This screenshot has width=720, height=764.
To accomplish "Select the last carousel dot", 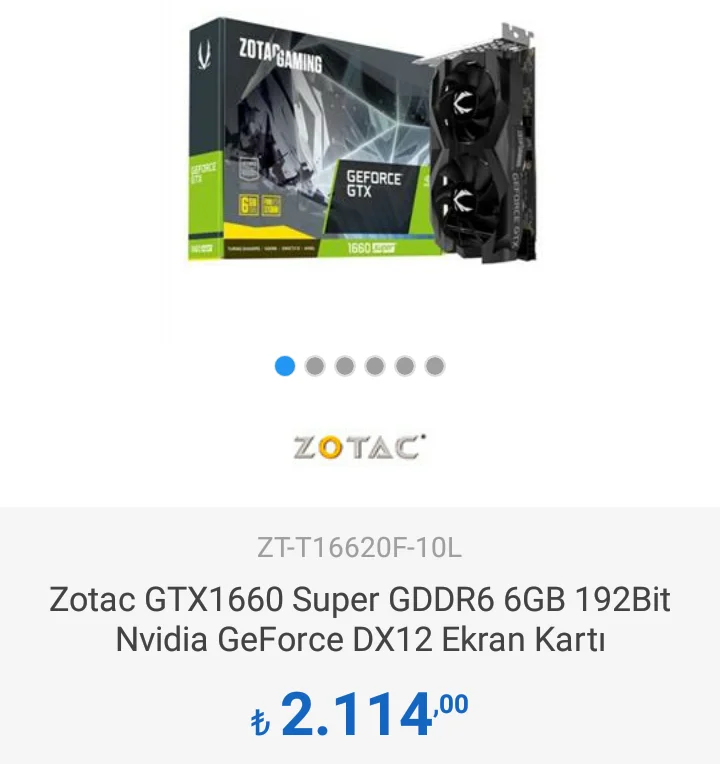I will (x=435, y=366).
